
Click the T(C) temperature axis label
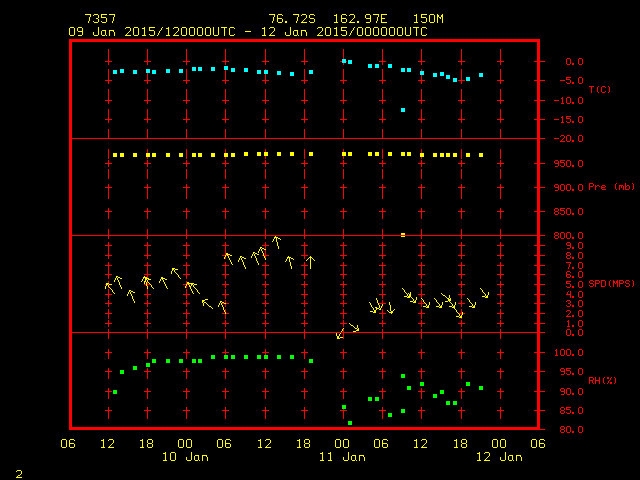tap(599, 90)
